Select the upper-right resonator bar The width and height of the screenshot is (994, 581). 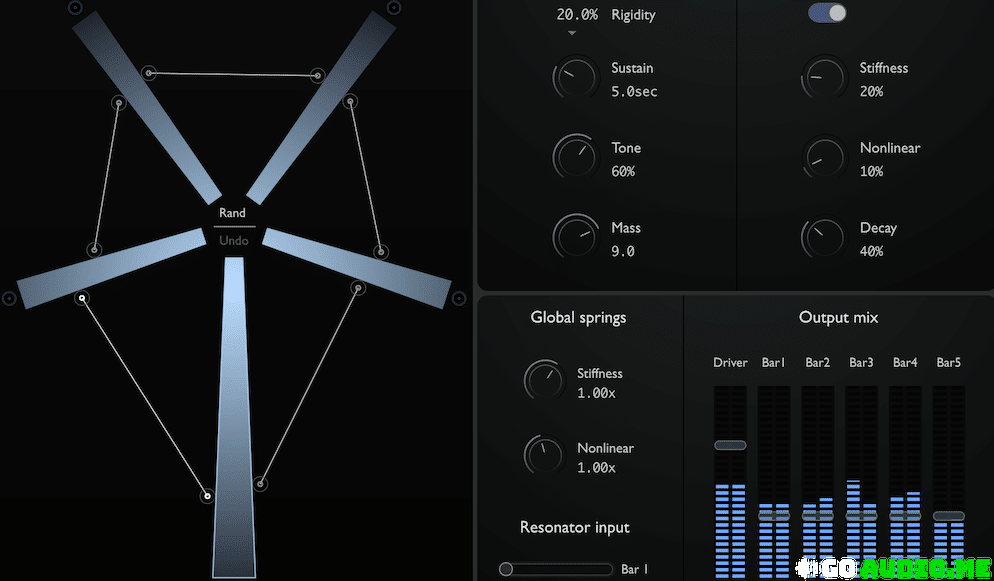tap(321, 107)
